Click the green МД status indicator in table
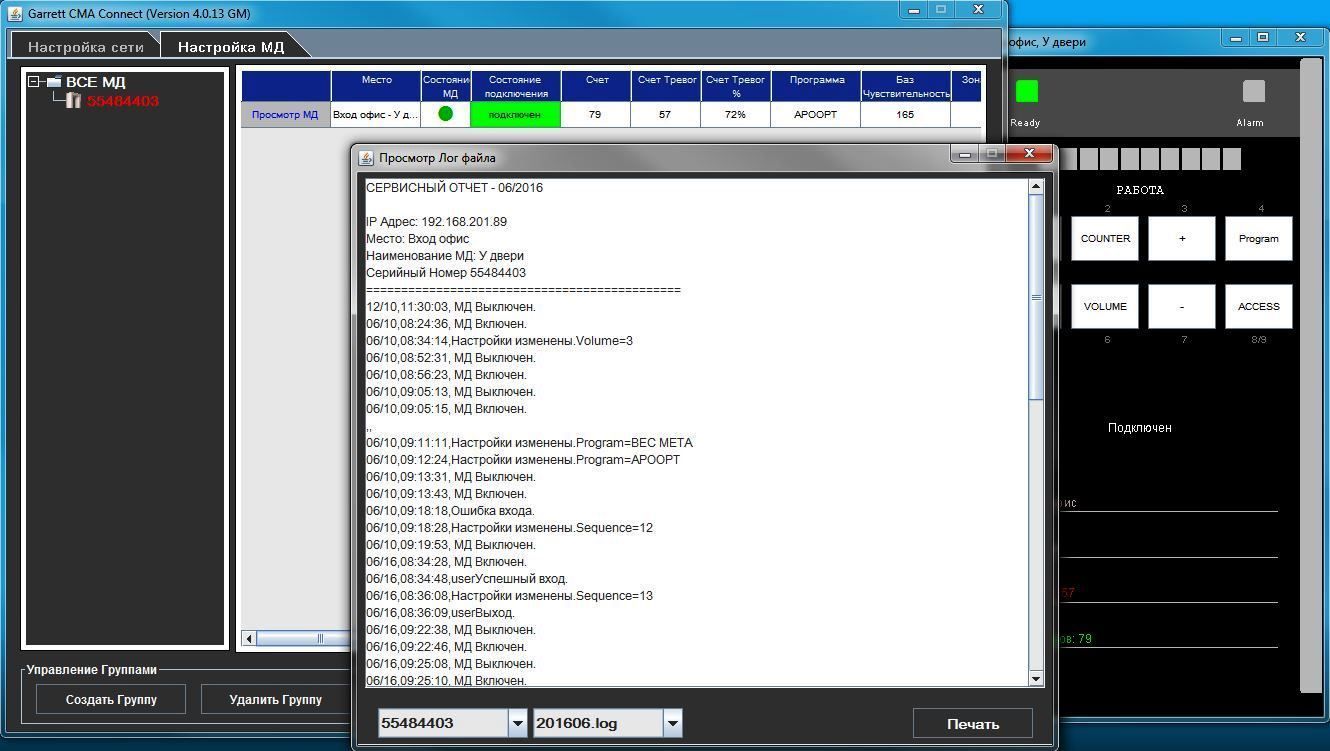This screenshot has height=751, width=1330. [446, 114]
